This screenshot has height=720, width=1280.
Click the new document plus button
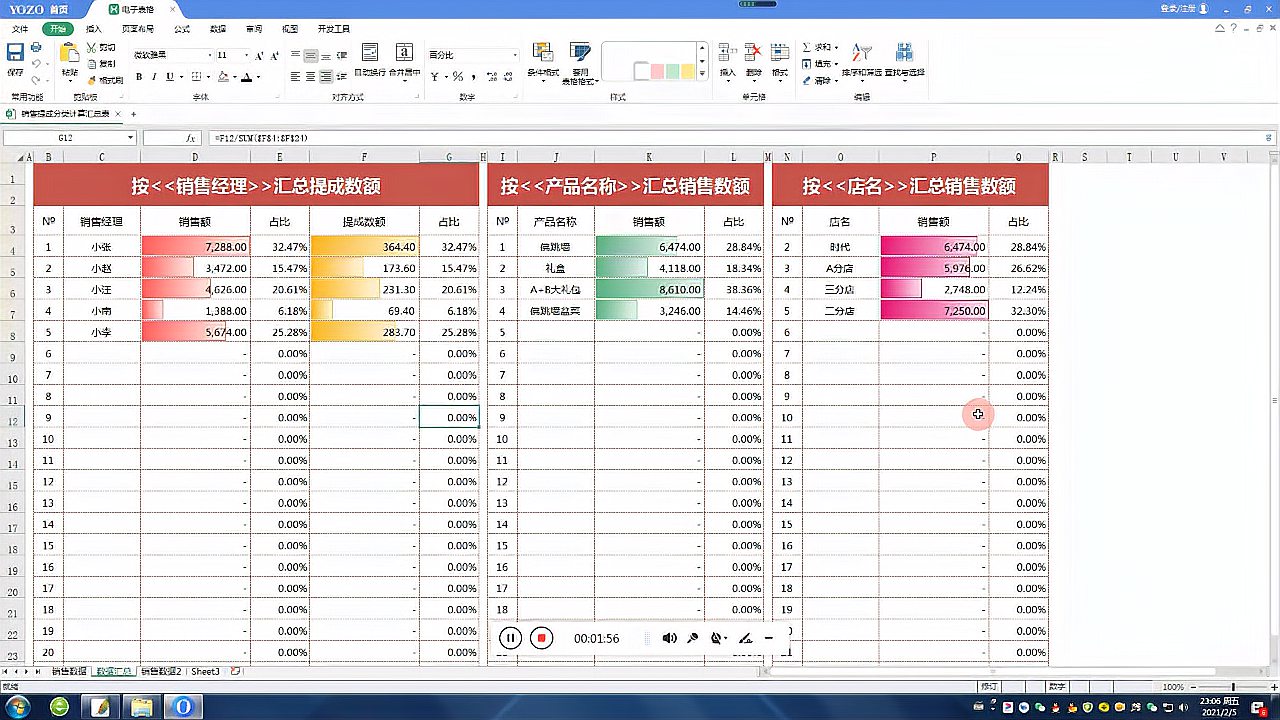tap(133, 114)
